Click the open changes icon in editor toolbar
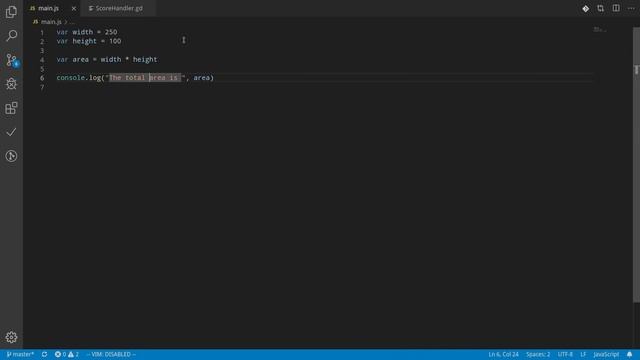Screen dimensions: 640x360 click(600, 9)
